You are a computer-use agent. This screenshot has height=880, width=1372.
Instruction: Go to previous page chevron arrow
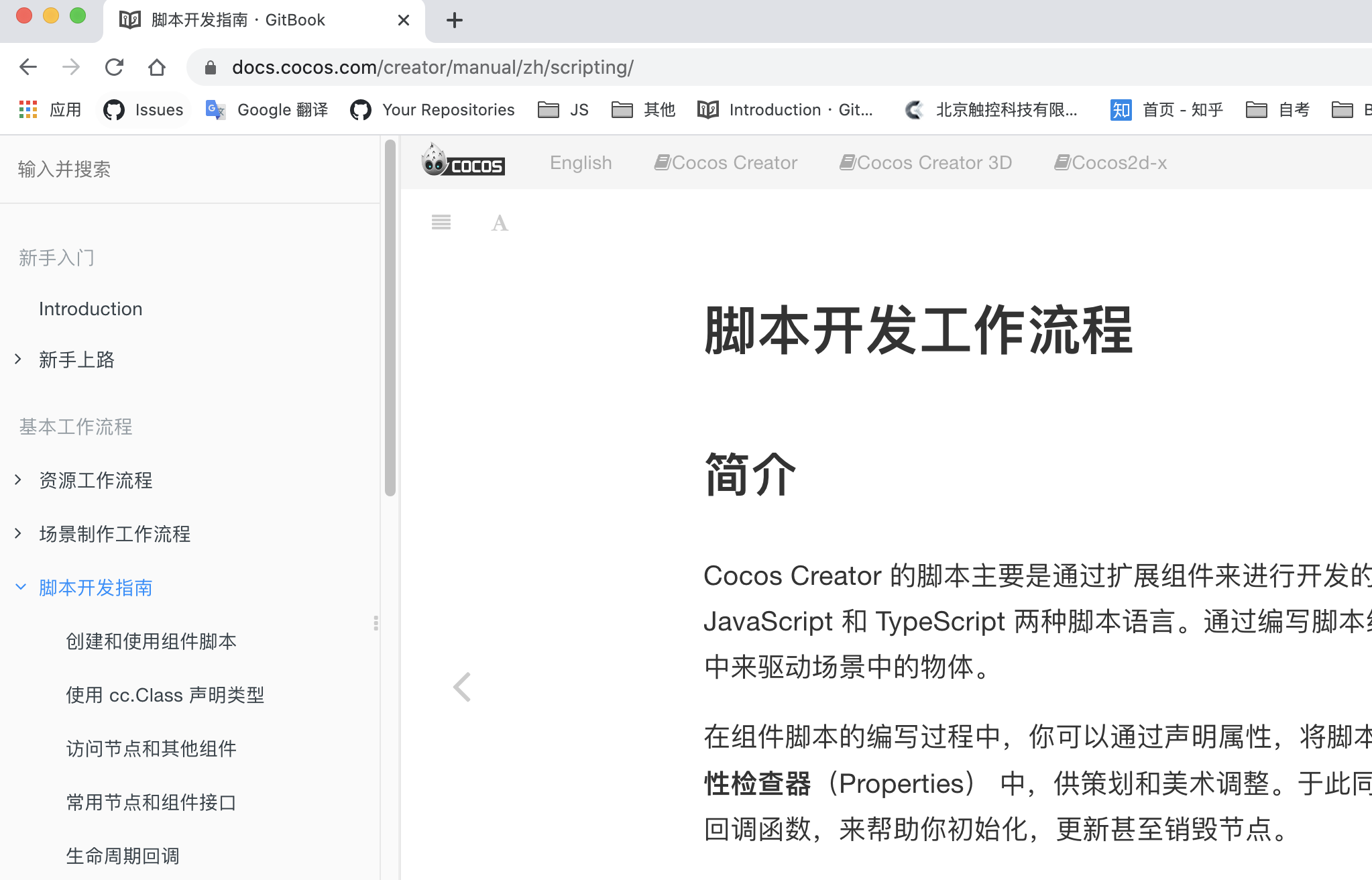pyautogui.click(x=462, y=687)
